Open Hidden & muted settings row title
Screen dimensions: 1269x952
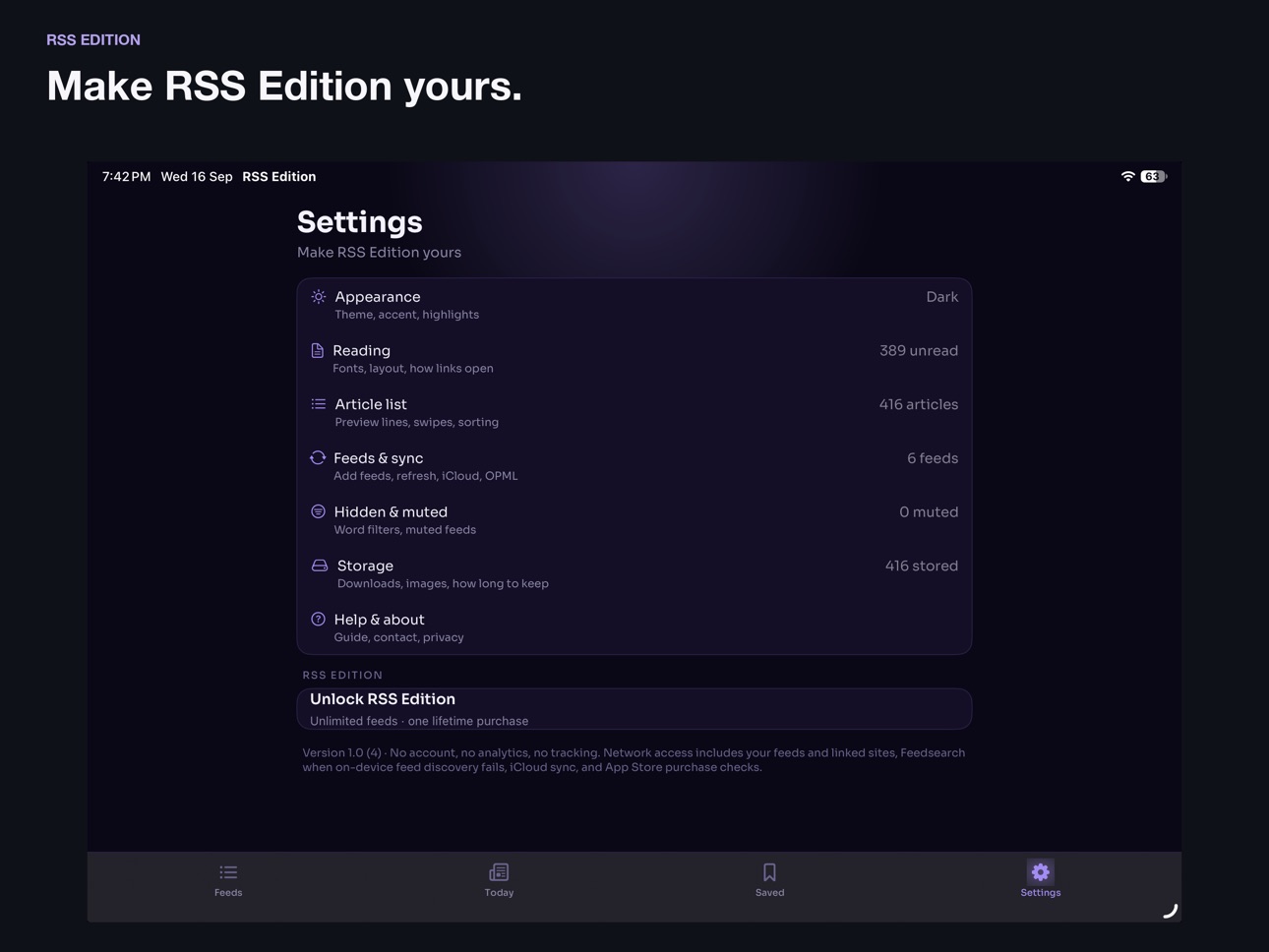click(x=391, y=512)
